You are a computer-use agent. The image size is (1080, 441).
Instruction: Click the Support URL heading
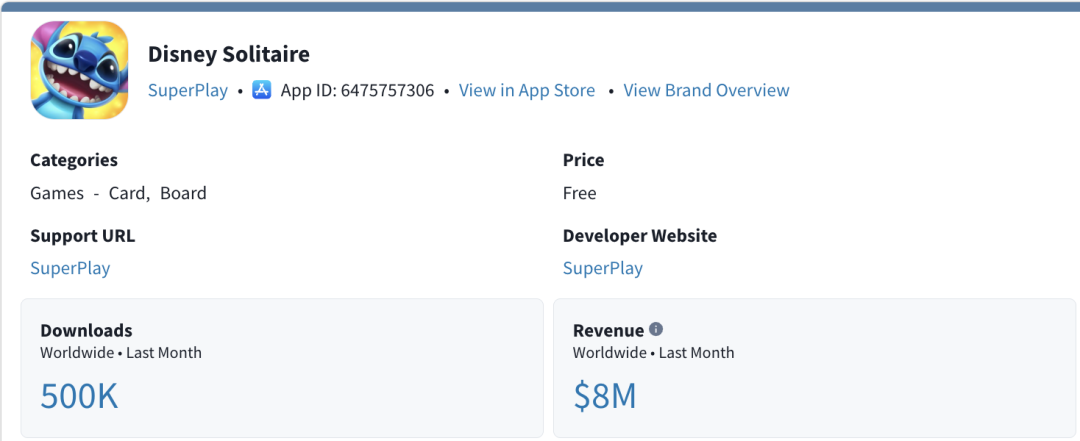83,236
